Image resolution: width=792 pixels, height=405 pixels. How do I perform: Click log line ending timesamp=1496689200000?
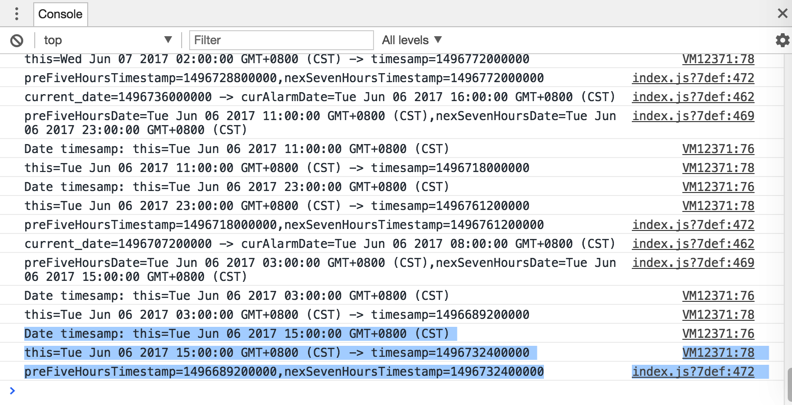pos(277,315)
